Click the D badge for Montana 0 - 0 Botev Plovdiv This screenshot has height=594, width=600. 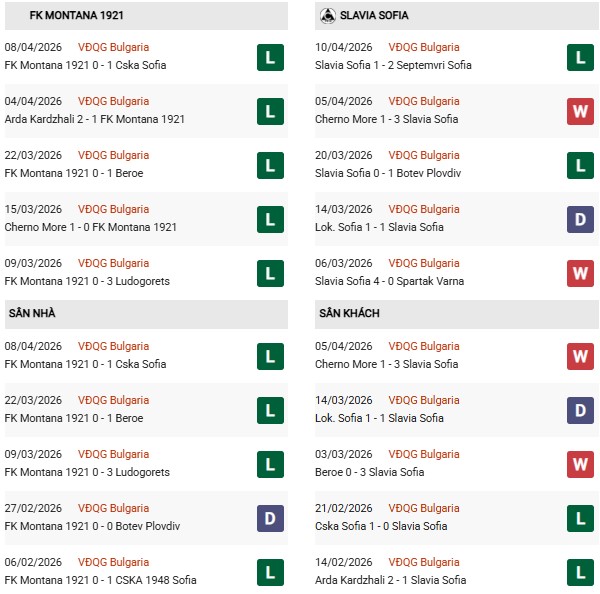pos(267,518)
